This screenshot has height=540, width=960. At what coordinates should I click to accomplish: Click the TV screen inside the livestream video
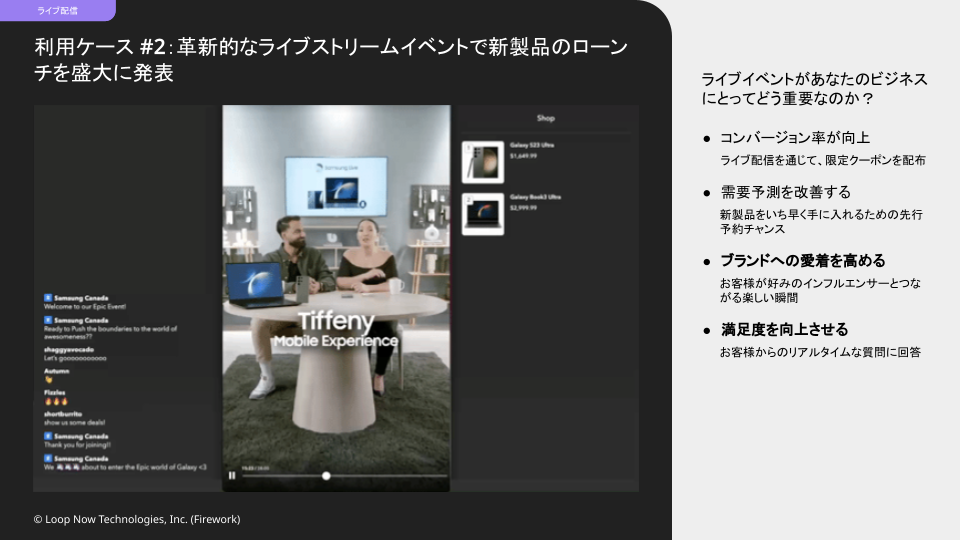tap(336, 186)
